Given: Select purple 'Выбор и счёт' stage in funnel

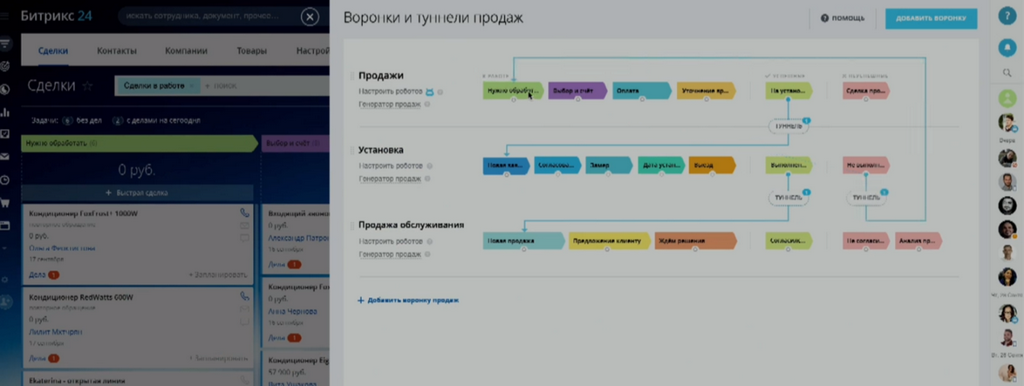Looking at the screenshot, I should [x=578, y=91].
